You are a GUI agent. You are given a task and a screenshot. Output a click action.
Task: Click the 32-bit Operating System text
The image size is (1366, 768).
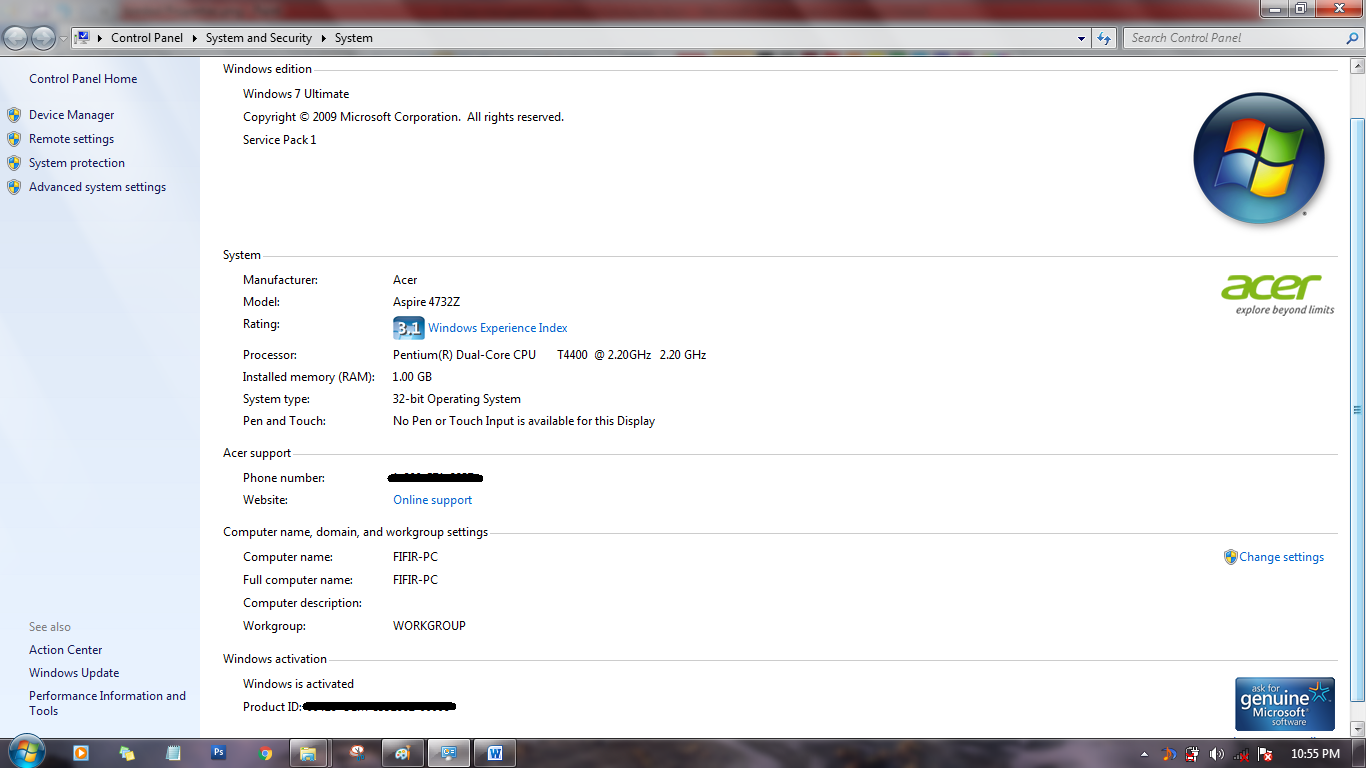point(457,399)
